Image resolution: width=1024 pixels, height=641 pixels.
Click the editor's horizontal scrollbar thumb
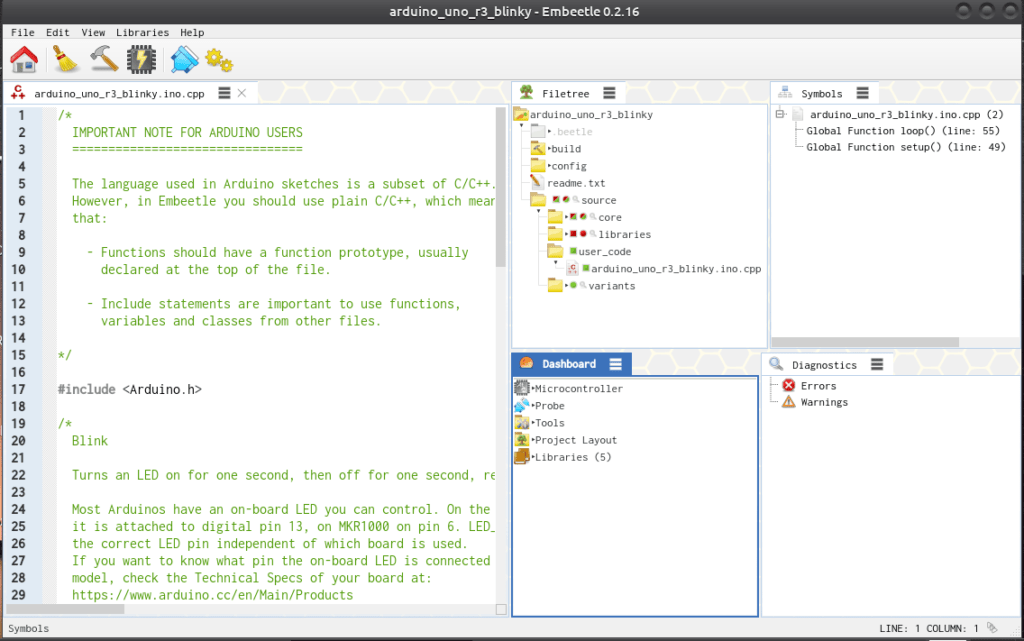(65, 609)
